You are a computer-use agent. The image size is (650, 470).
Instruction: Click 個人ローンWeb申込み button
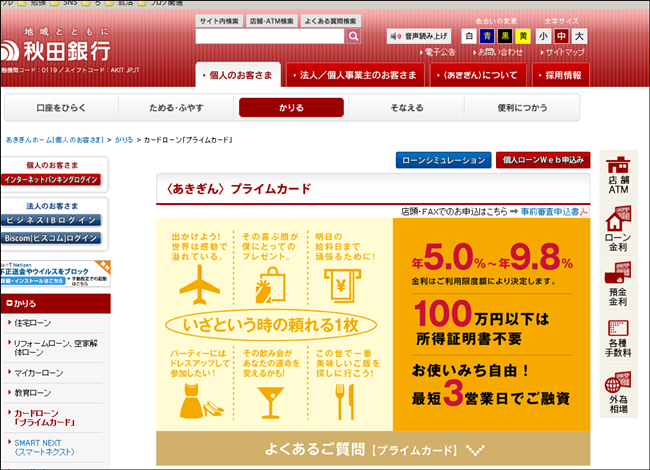543,160
